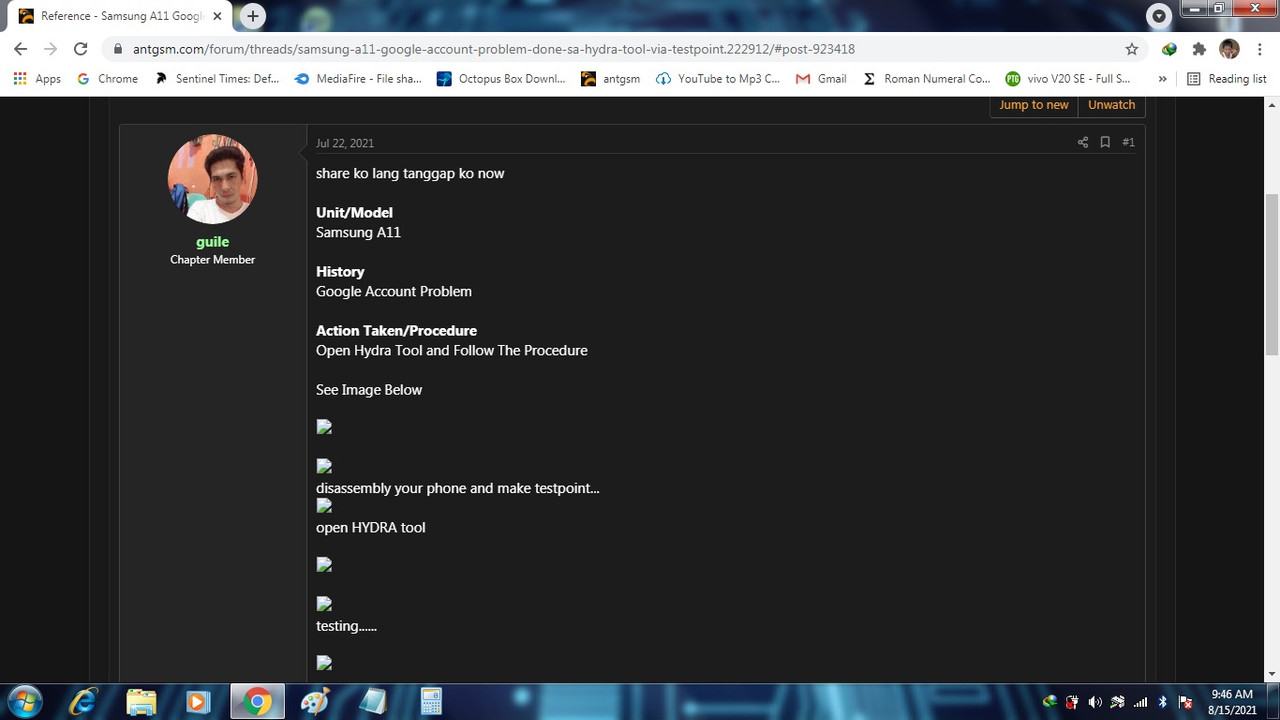The image size is (1280, 720).
Task: Click the broken image above disassembly text
Action: [x=324, y=466]
